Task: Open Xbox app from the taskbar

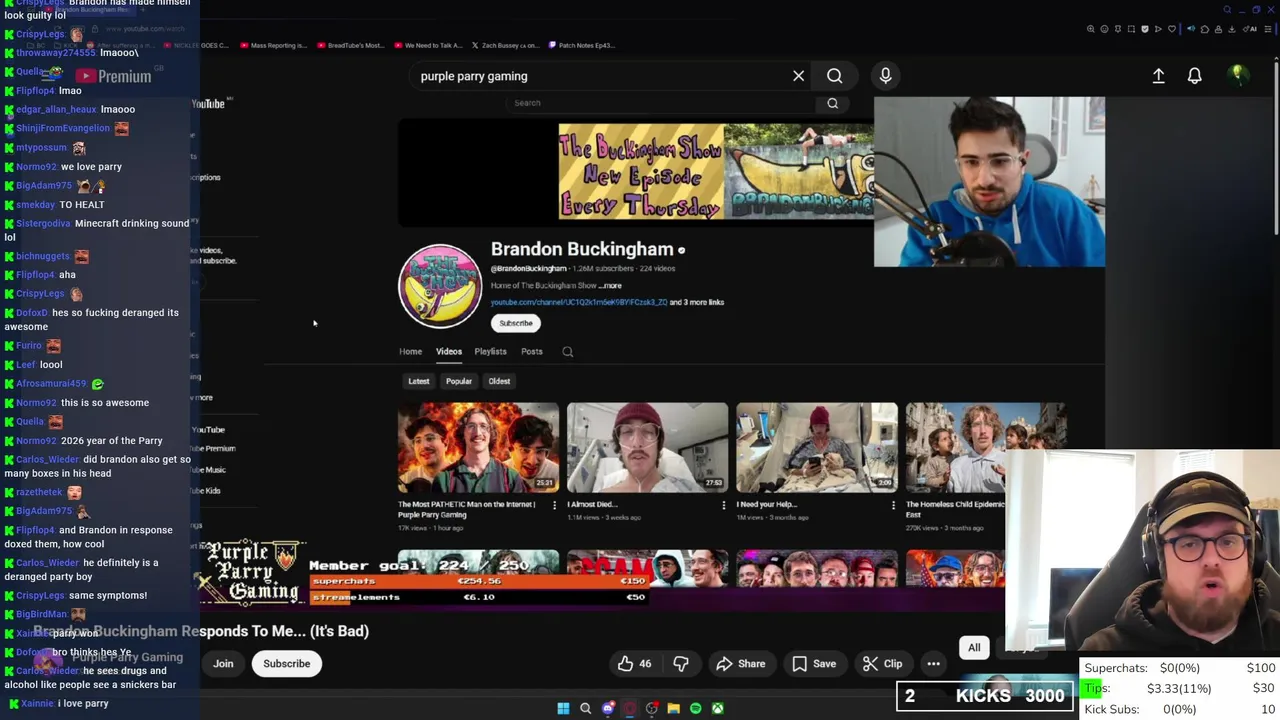Action: tap(718, 708)
